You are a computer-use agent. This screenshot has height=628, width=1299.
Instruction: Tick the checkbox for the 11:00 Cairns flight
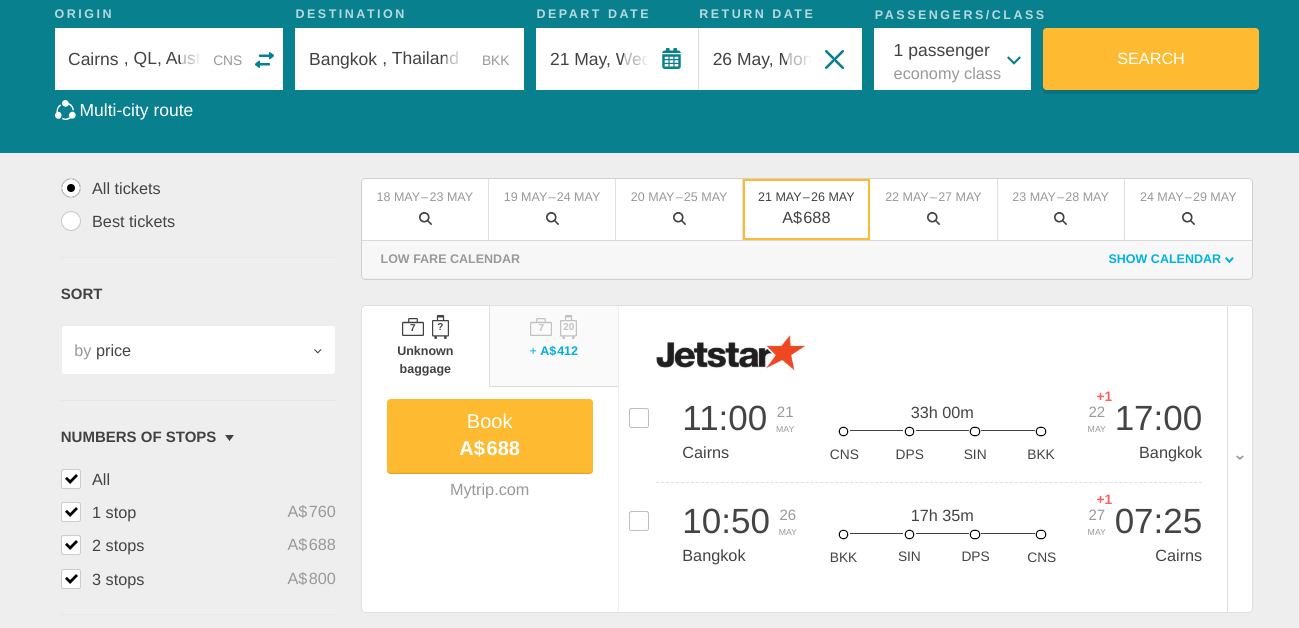tap(639, 418)
